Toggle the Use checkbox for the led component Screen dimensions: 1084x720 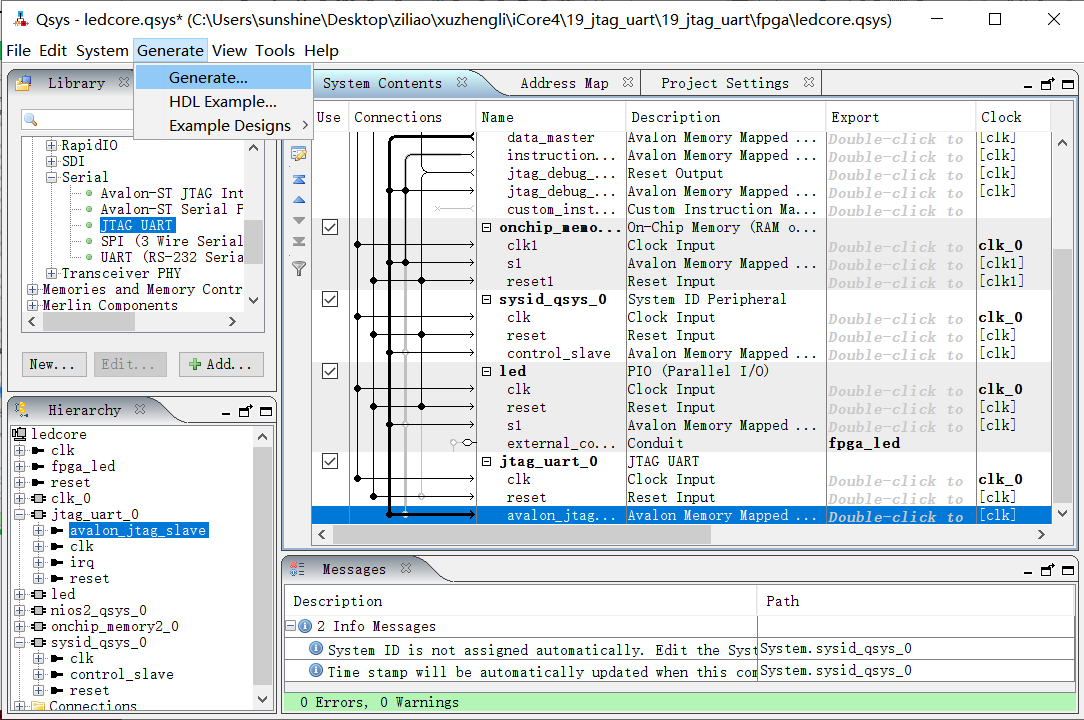click(x=329, y=371)
